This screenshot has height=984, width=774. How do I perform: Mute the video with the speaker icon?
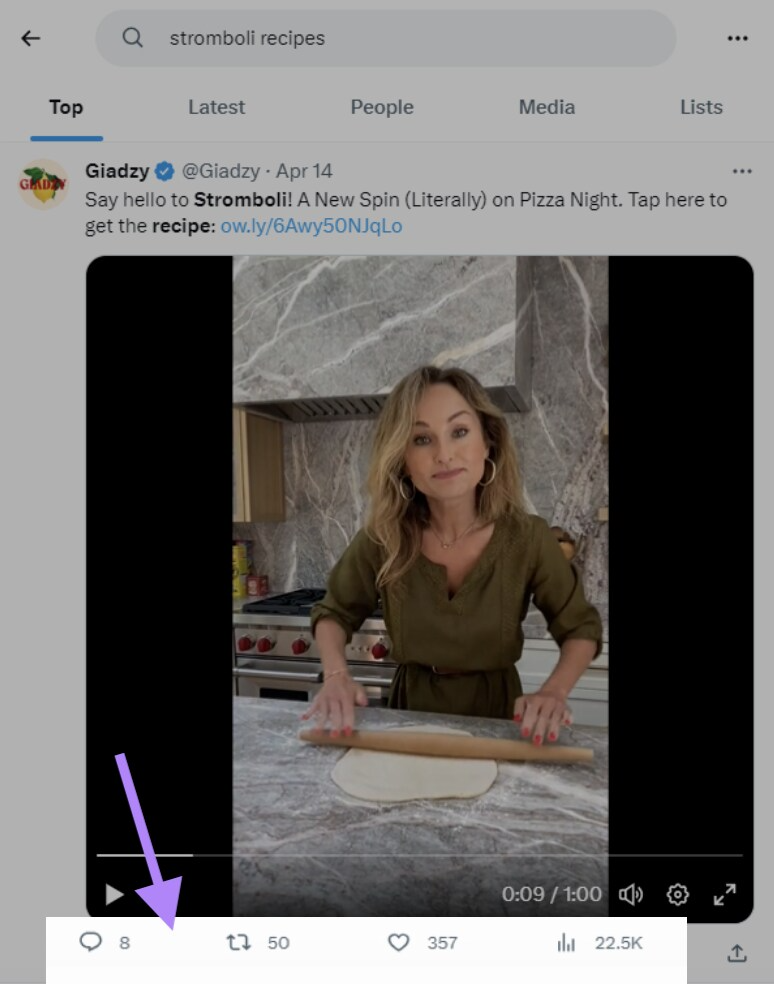[x=631, y=895]
